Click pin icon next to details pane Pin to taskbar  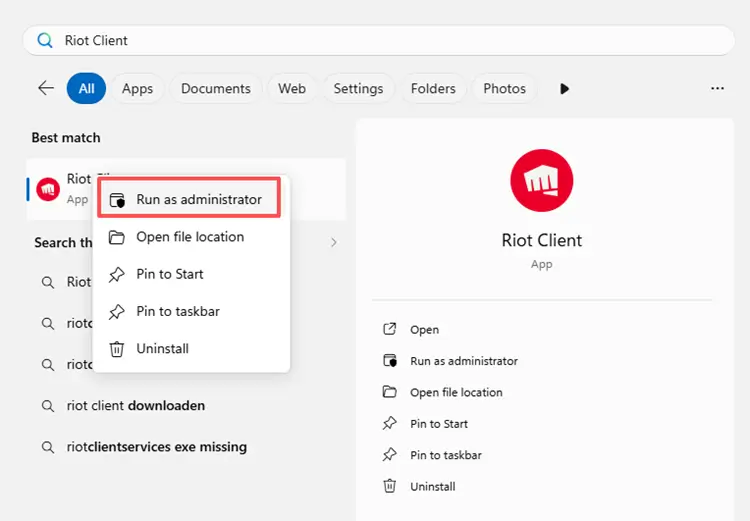(x=390, y=455)
